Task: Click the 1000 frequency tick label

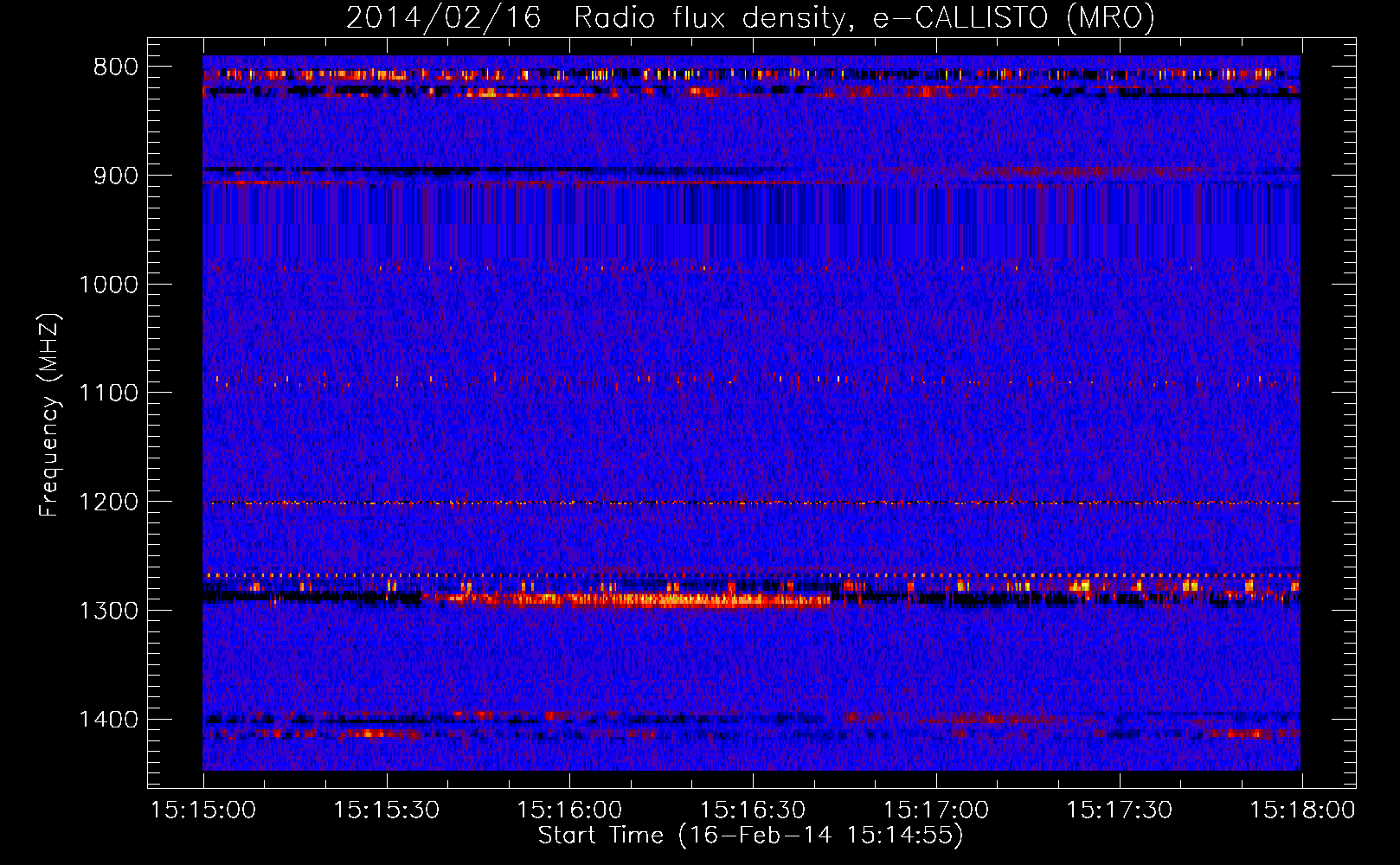Action: coord(108,285)
